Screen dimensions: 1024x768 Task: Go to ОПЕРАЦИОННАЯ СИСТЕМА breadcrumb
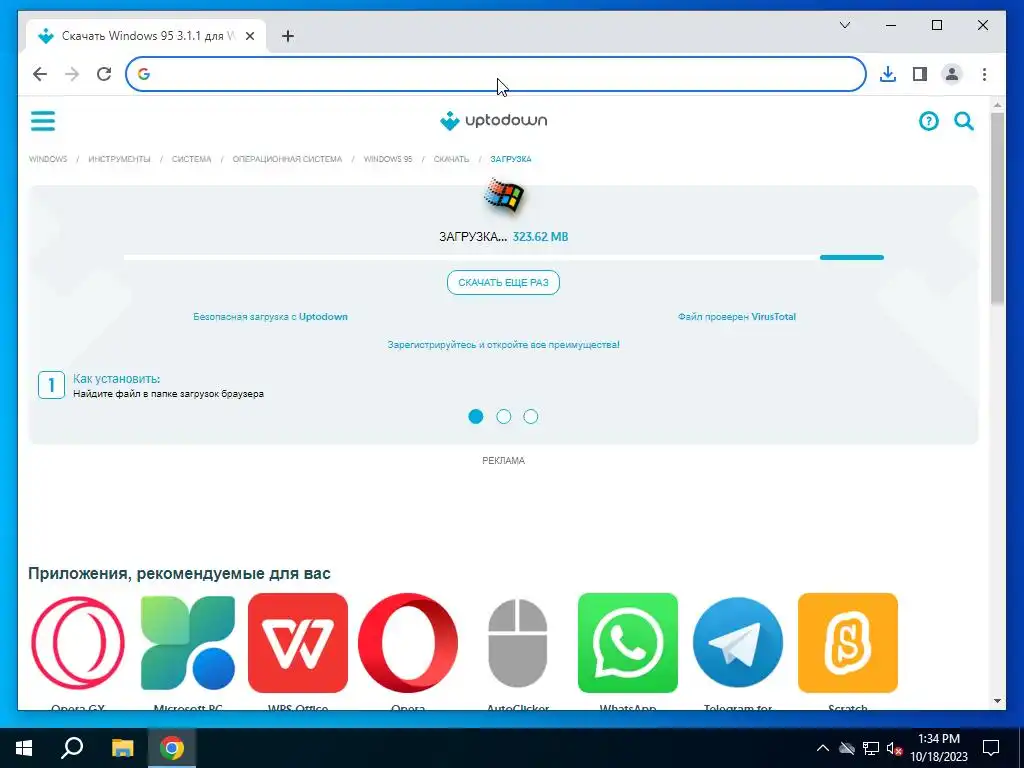[287, 159]
